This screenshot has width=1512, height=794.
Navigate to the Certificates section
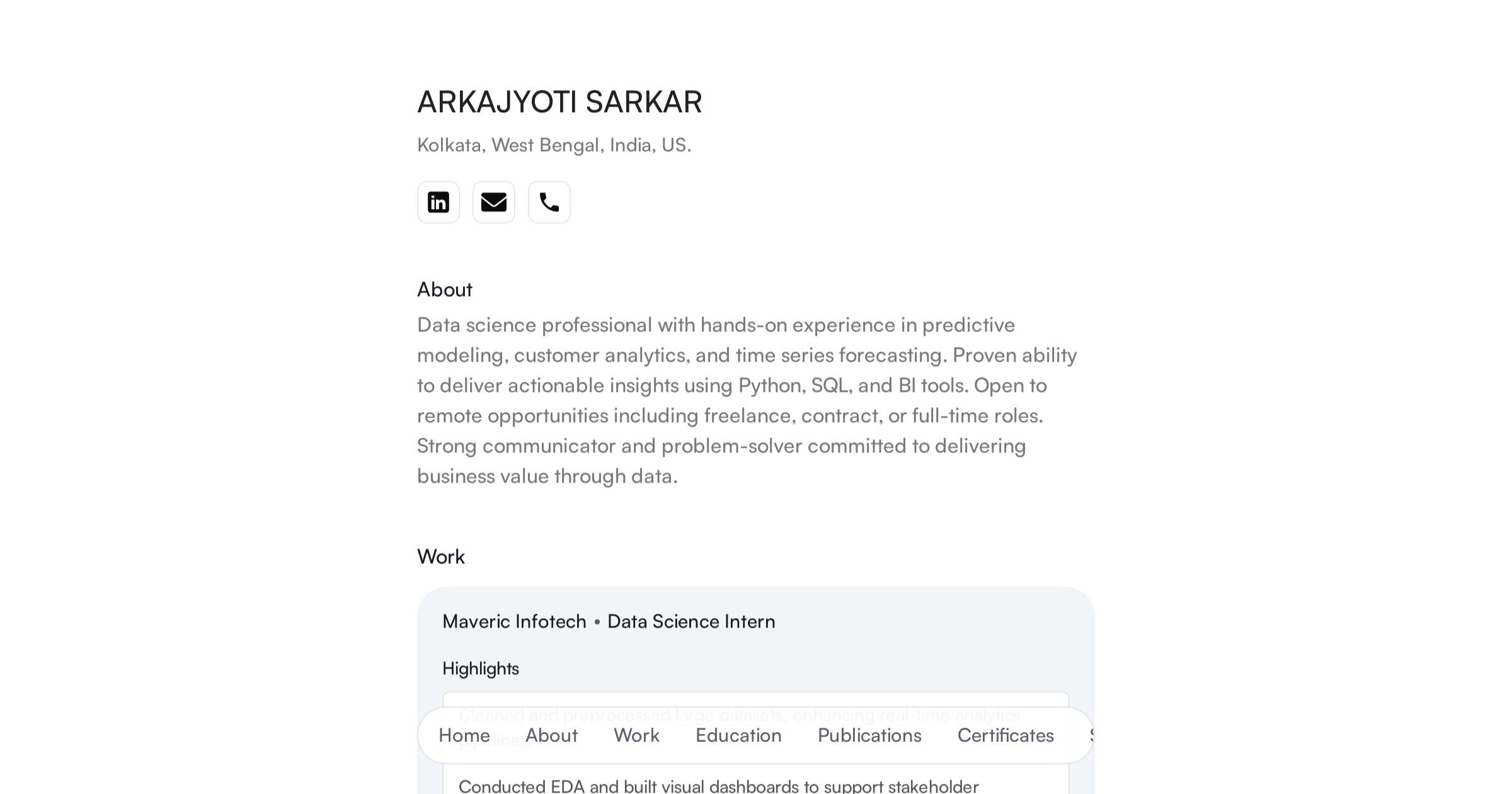[1005, 735]
